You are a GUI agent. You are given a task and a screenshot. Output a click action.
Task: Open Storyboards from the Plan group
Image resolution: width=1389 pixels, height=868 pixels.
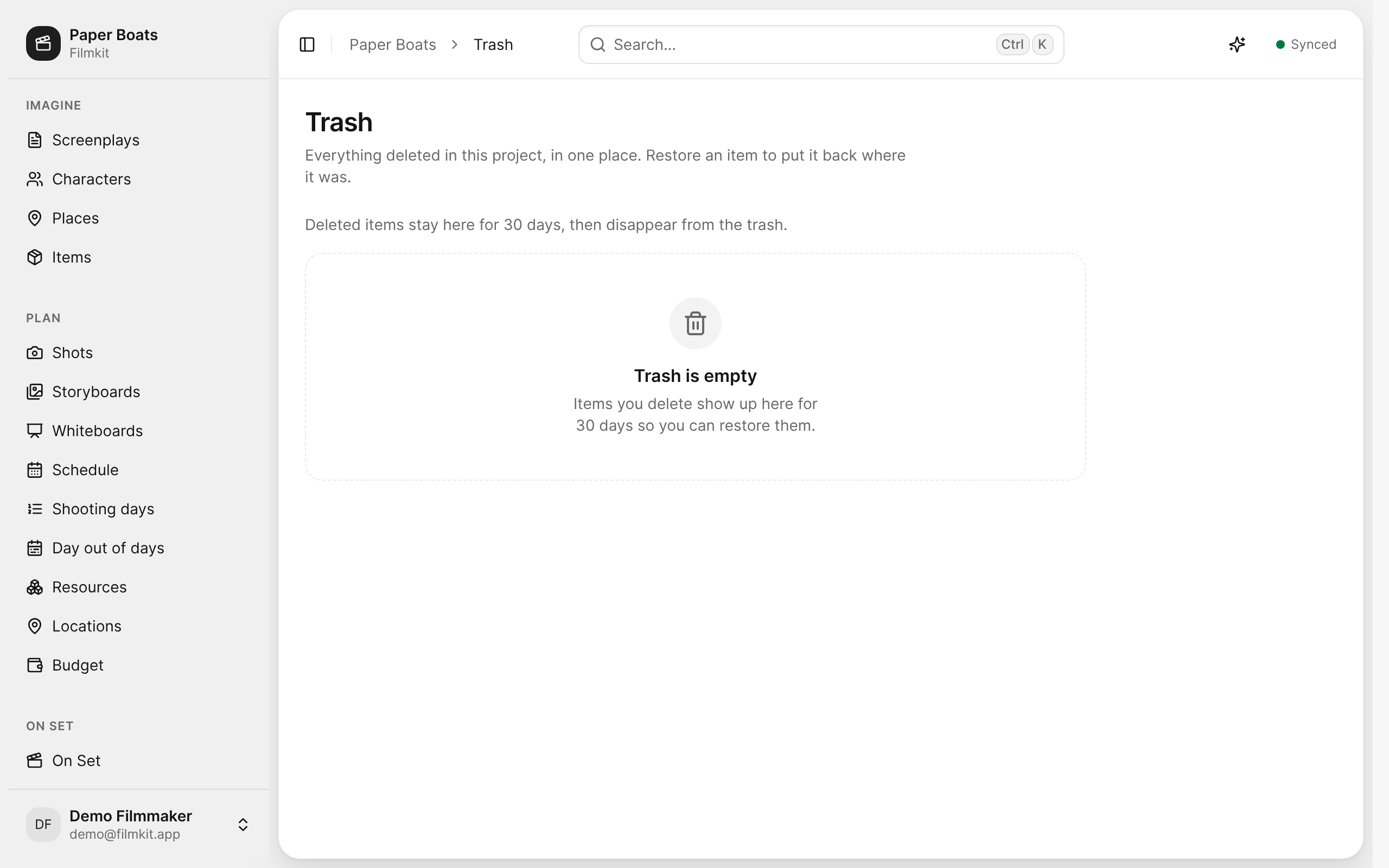[139, 392]
